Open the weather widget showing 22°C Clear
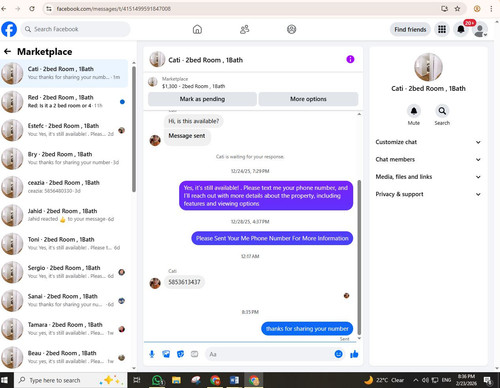500x388 pixels. click(x=384, y=380)
